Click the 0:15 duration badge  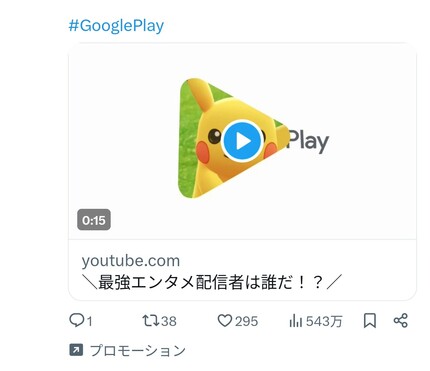[x=94, y=220]
